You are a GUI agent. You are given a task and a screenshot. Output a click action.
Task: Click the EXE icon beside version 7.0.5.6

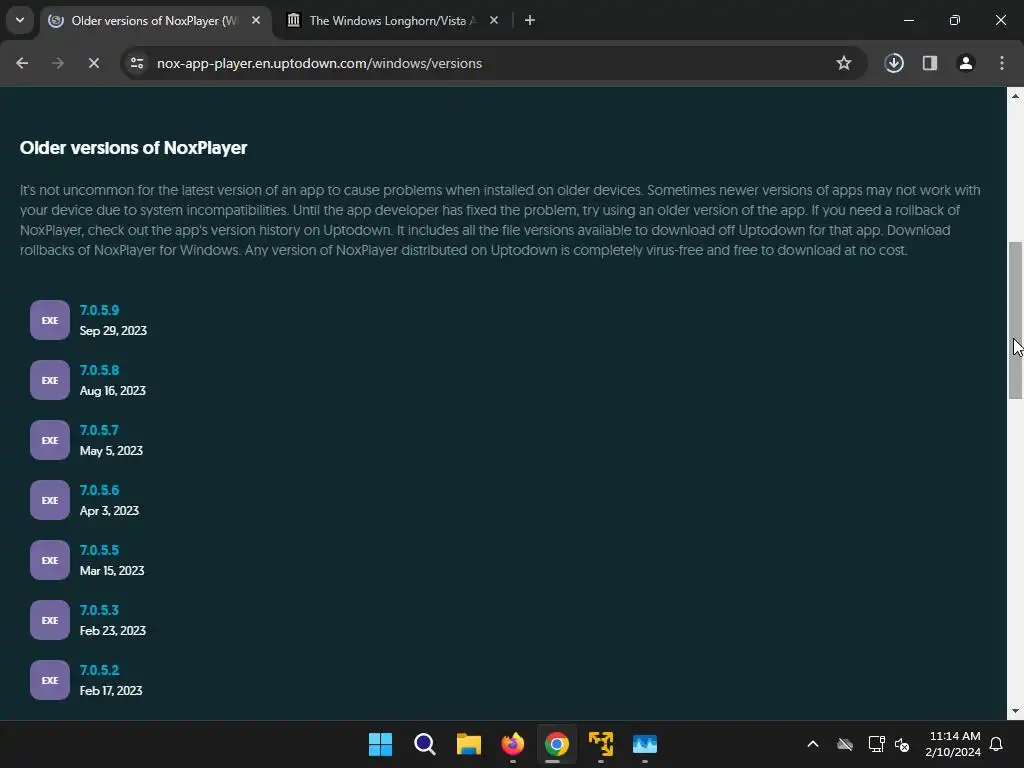[x=50, y=500]
